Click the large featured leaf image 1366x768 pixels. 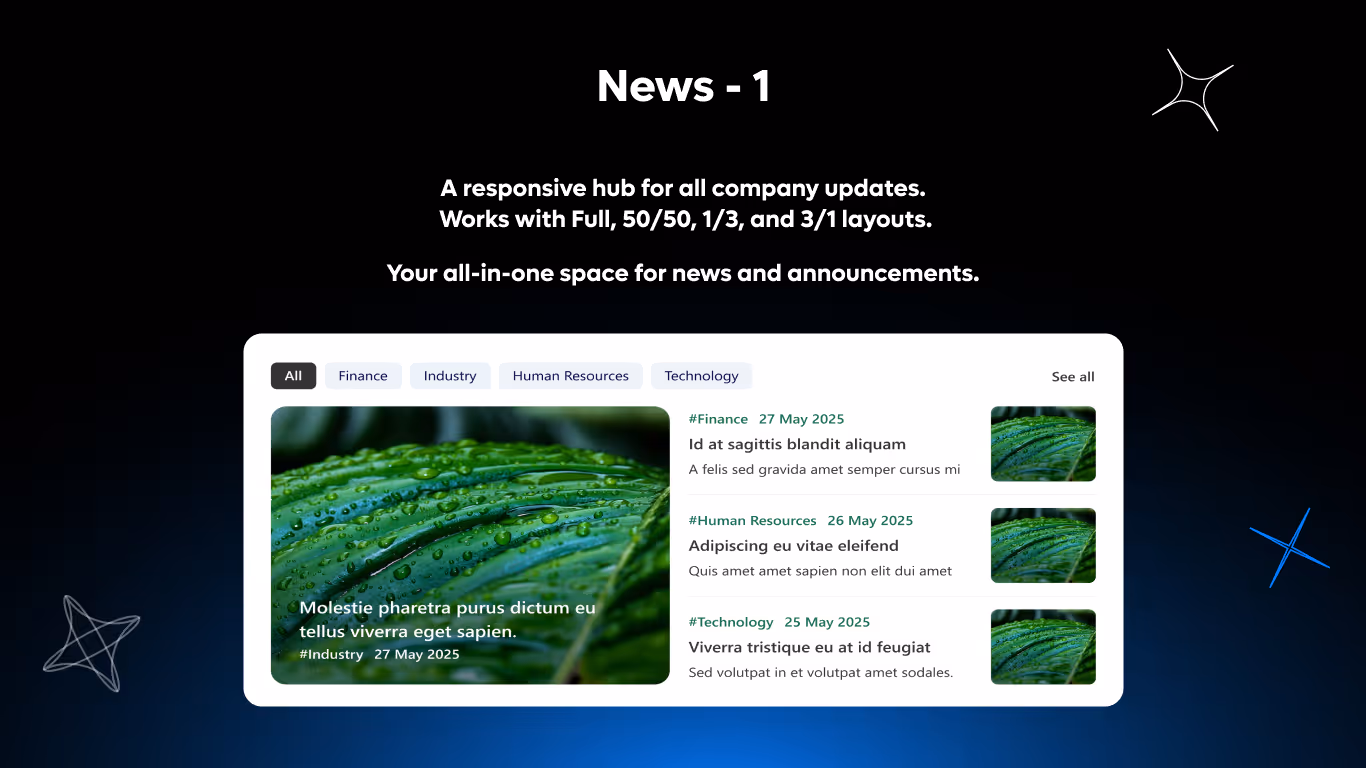470,500
